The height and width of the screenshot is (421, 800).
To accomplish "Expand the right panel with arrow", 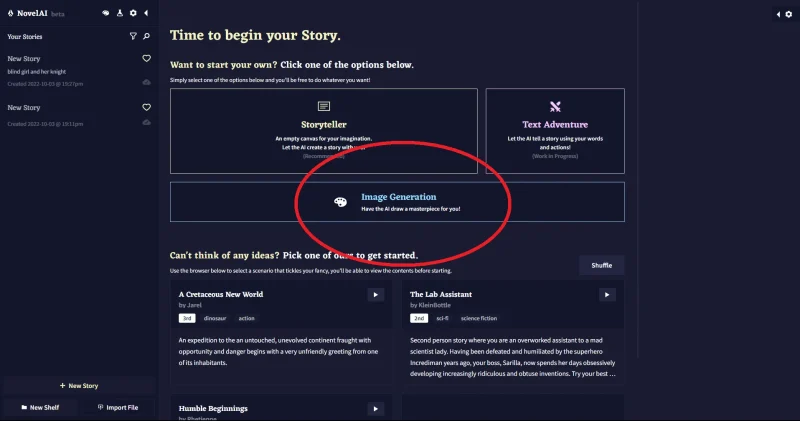I will click(778, 14).
